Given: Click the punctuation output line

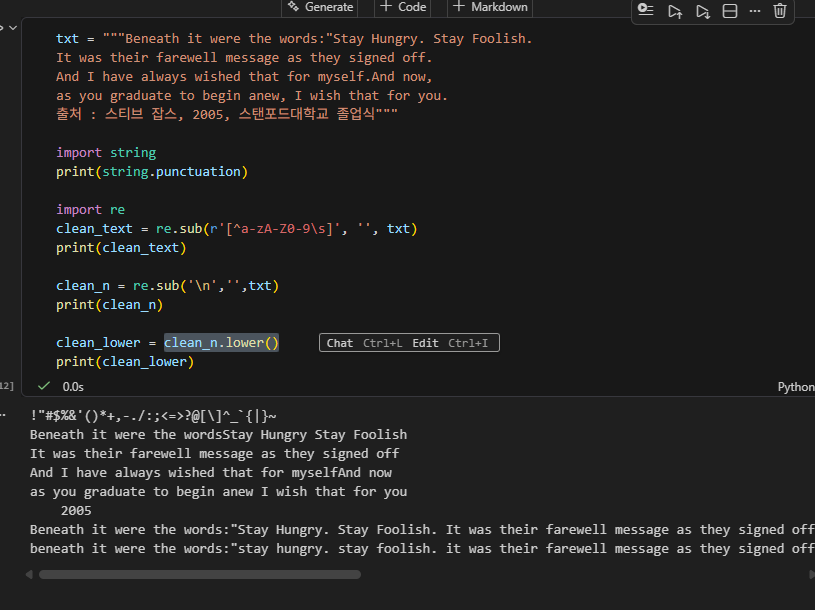Looking at the screenshot, I should (153, 416).
